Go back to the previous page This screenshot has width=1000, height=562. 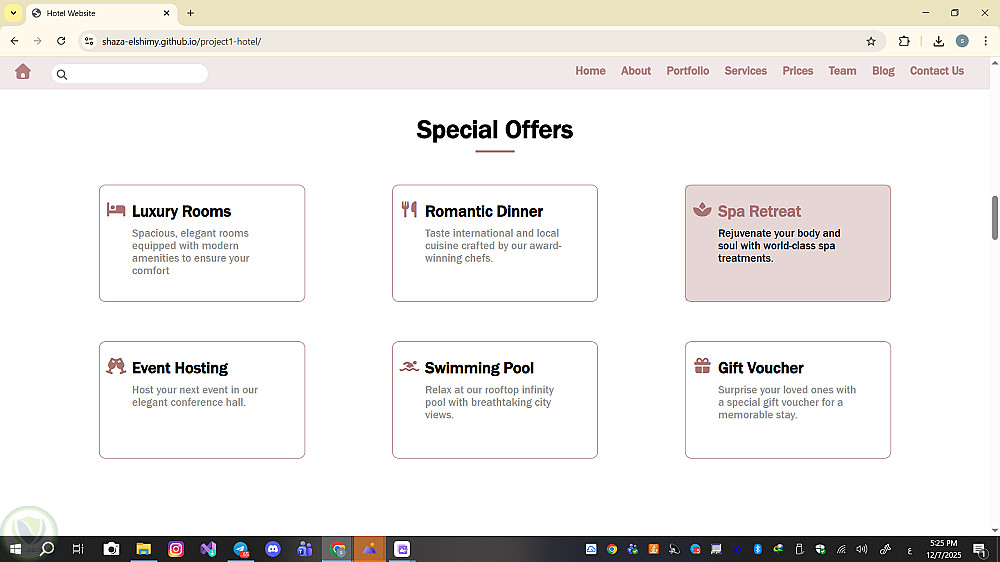(15, 41)
